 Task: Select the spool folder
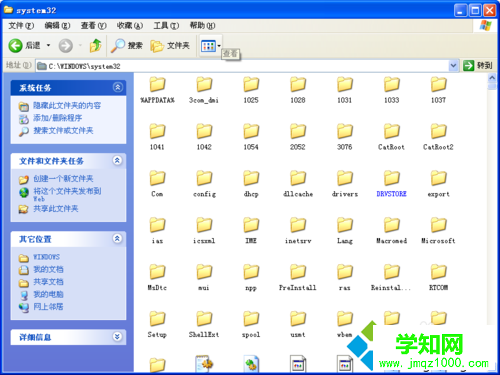pyautogui.click(x=251, y=325)
